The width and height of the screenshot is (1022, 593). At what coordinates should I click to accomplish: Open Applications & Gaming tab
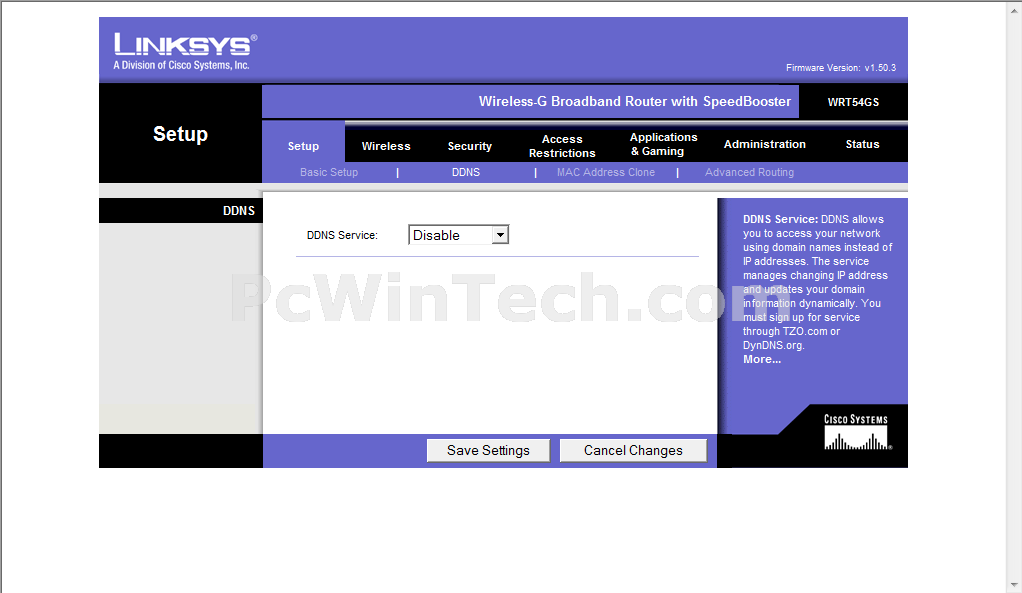pyautogui.click(x=663, y=144)
